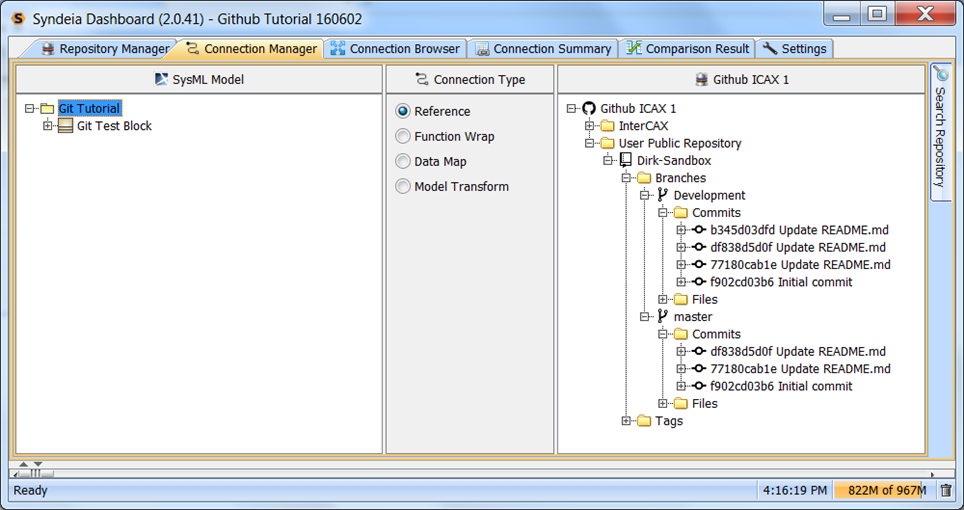The height and width of the screenshot is (510, 964).
Task: Open the Search Repository side panel
Action: [940, 131]
